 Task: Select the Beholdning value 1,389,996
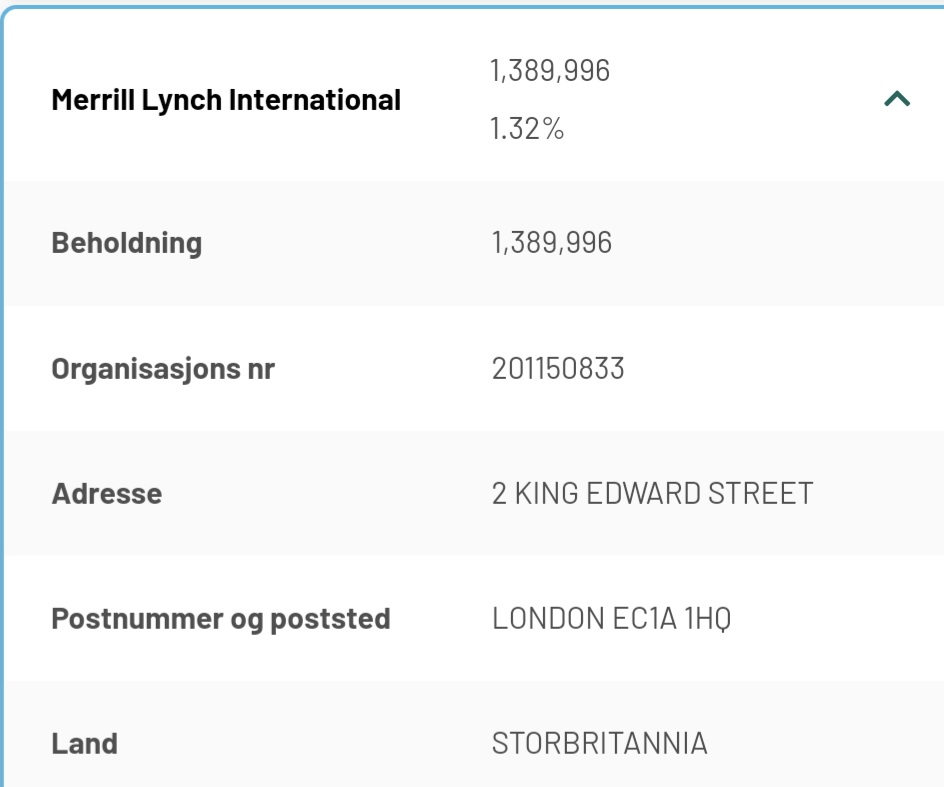pyautogui.click(x=552, y=243)
